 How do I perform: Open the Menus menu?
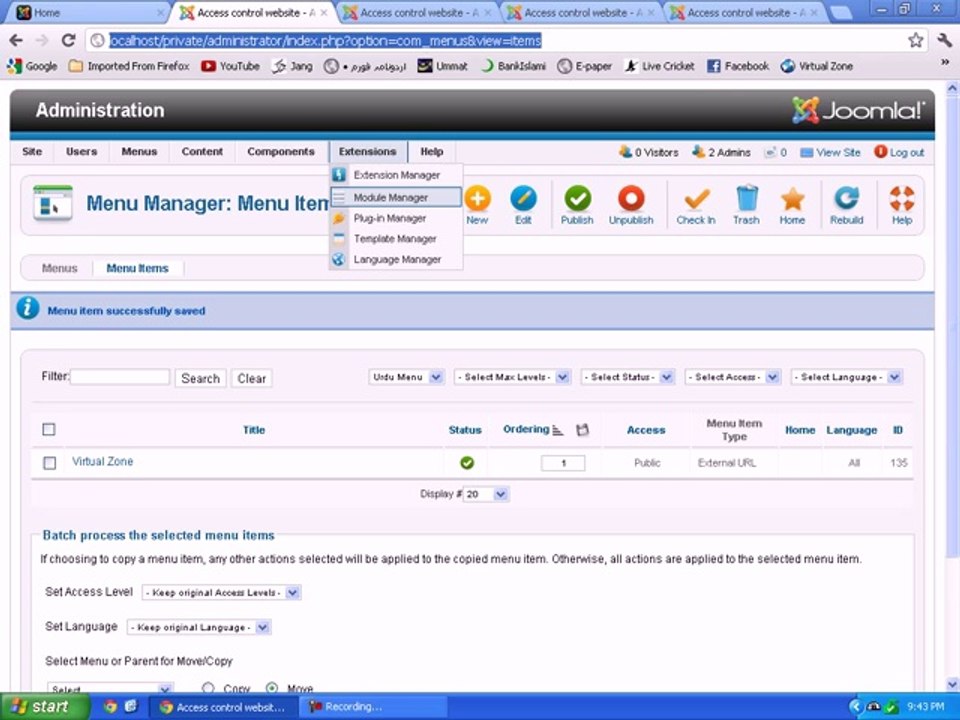point(139,152)
